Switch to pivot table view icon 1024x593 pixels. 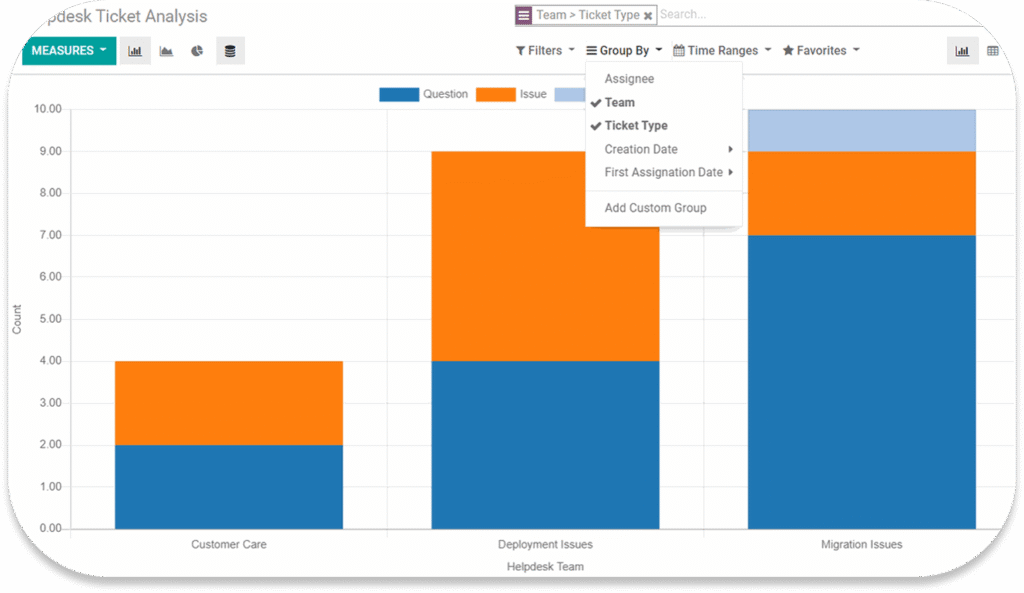(992, 51)
